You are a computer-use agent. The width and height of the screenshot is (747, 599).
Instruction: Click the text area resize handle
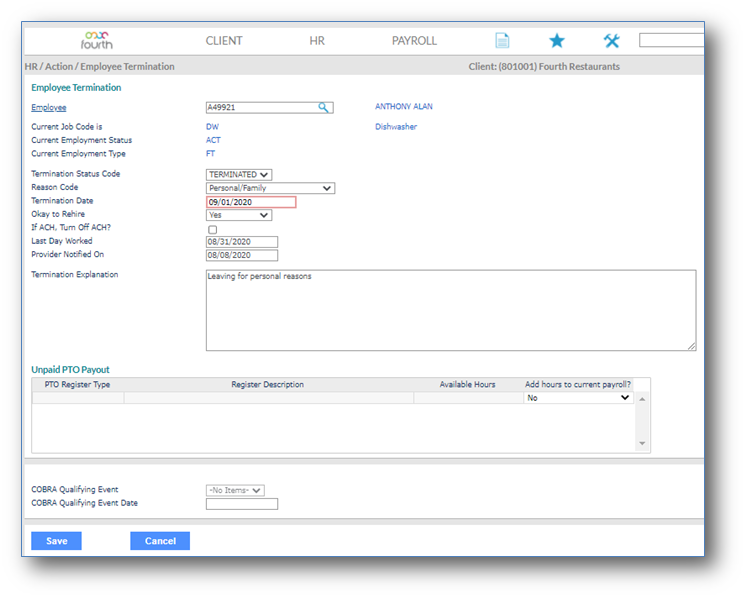click(691, 346)
